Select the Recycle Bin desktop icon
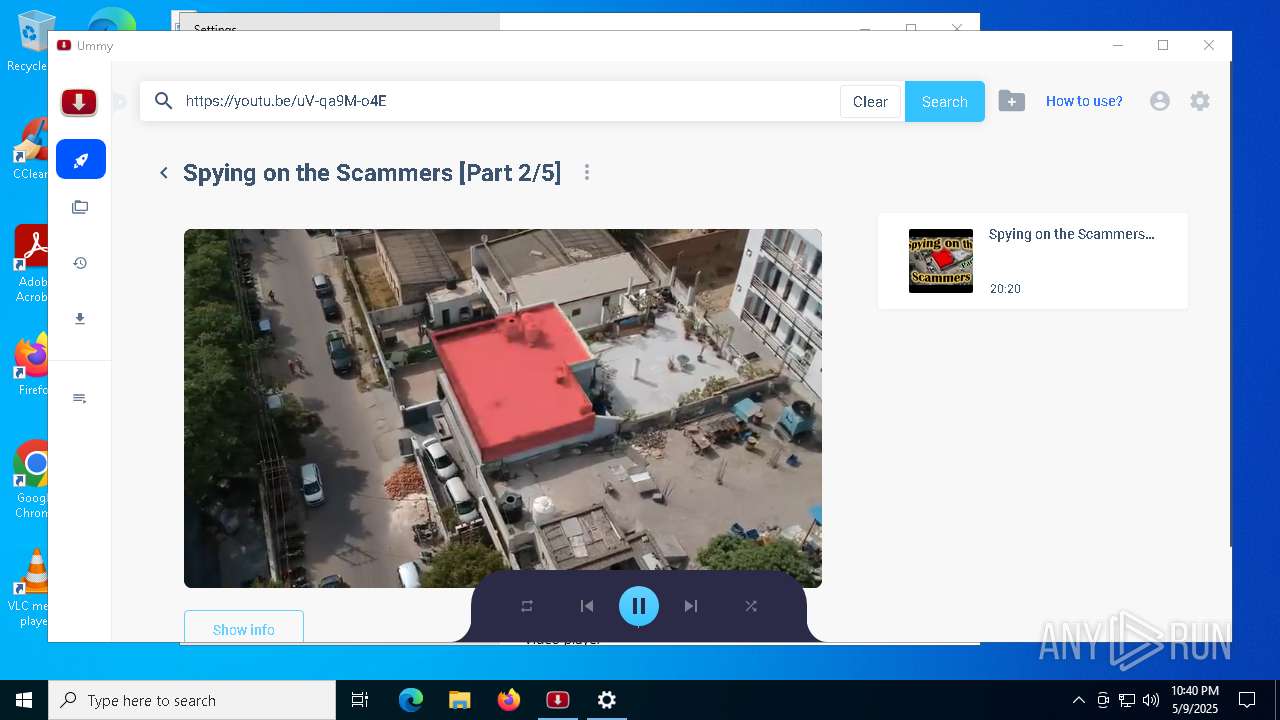Screen dimensions: 1280x720 pos(30,43)
